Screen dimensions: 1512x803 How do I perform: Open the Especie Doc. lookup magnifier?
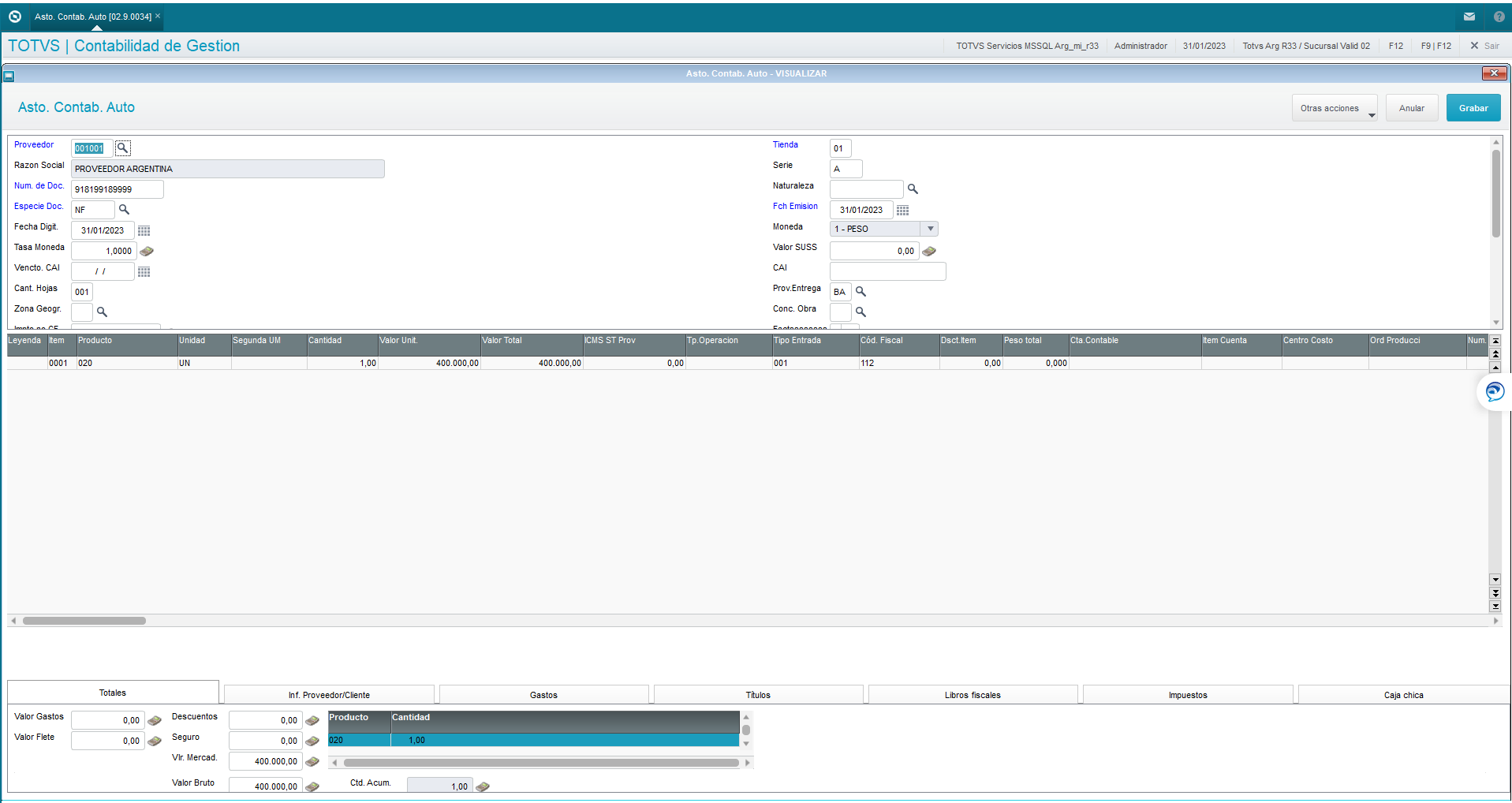coord(124,210)
